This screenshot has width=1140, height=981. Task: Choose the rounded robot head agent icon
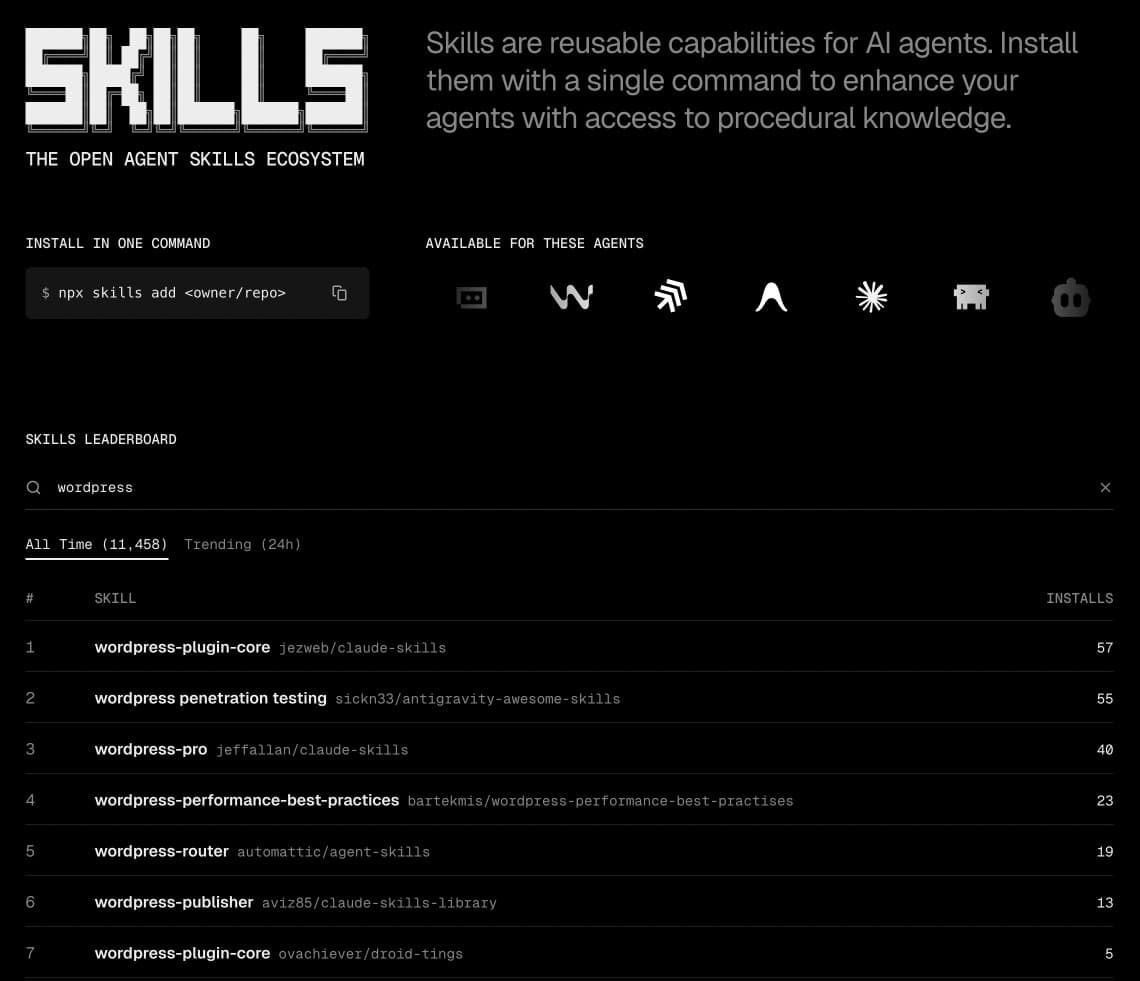(1070, 298)
